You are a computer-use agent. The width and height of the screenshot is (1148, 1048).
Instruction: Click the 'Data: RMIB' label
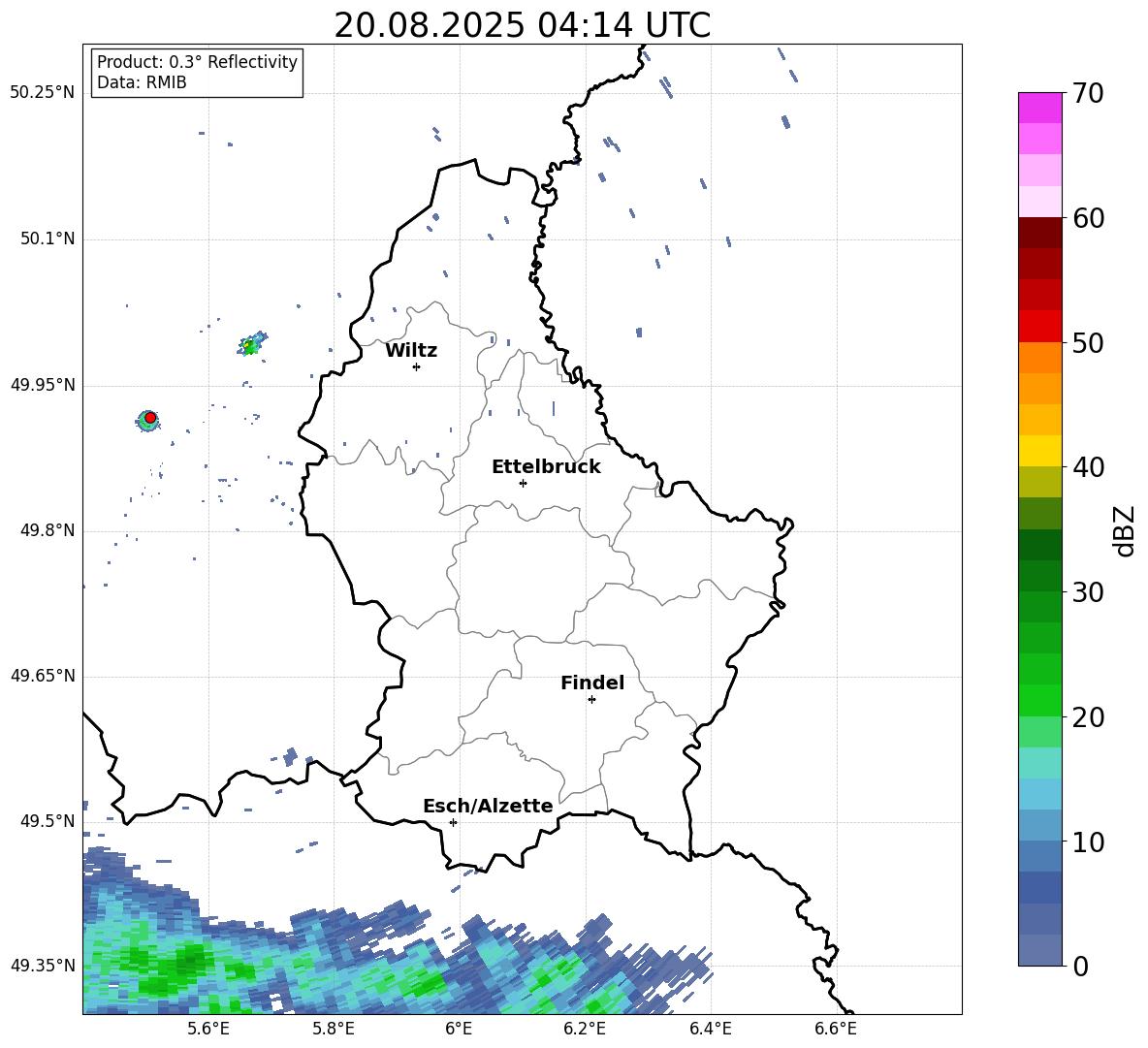142,82
